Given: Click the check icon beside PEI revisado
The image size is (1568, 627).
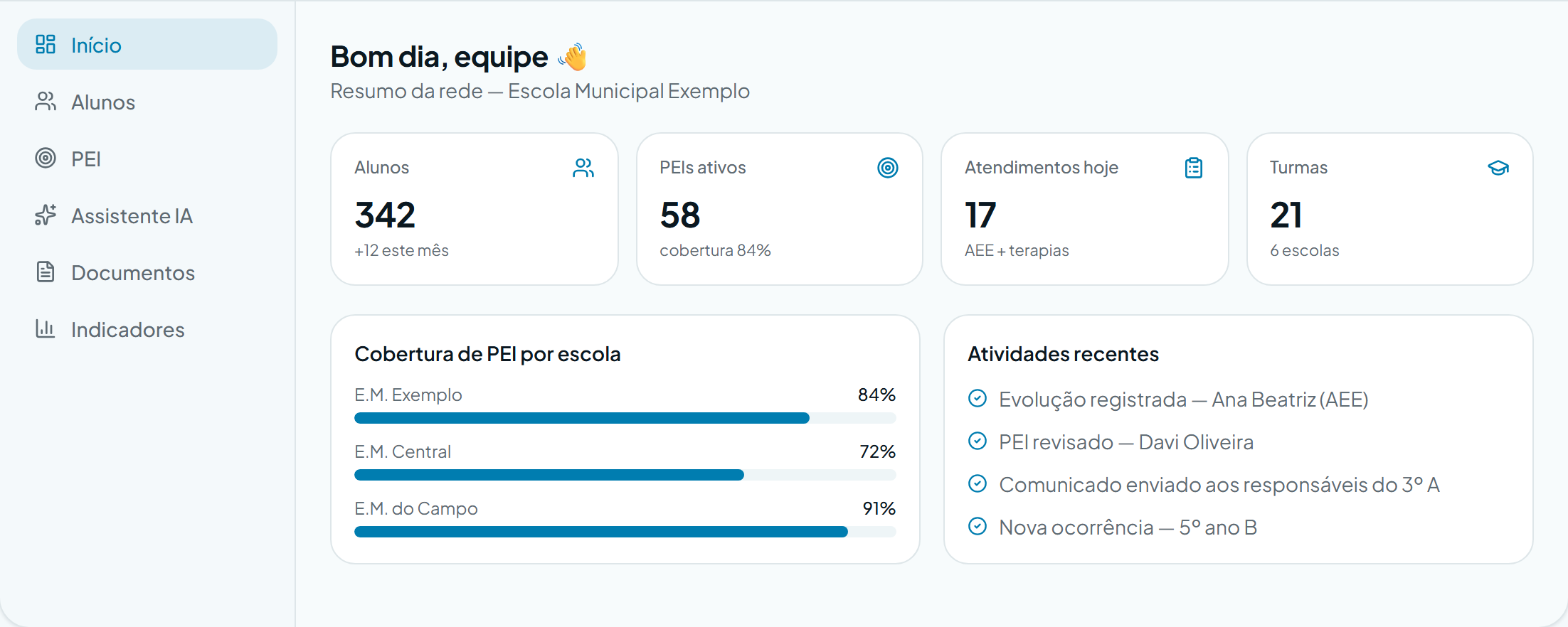Looking at the screenshot, I should point(978,441).
